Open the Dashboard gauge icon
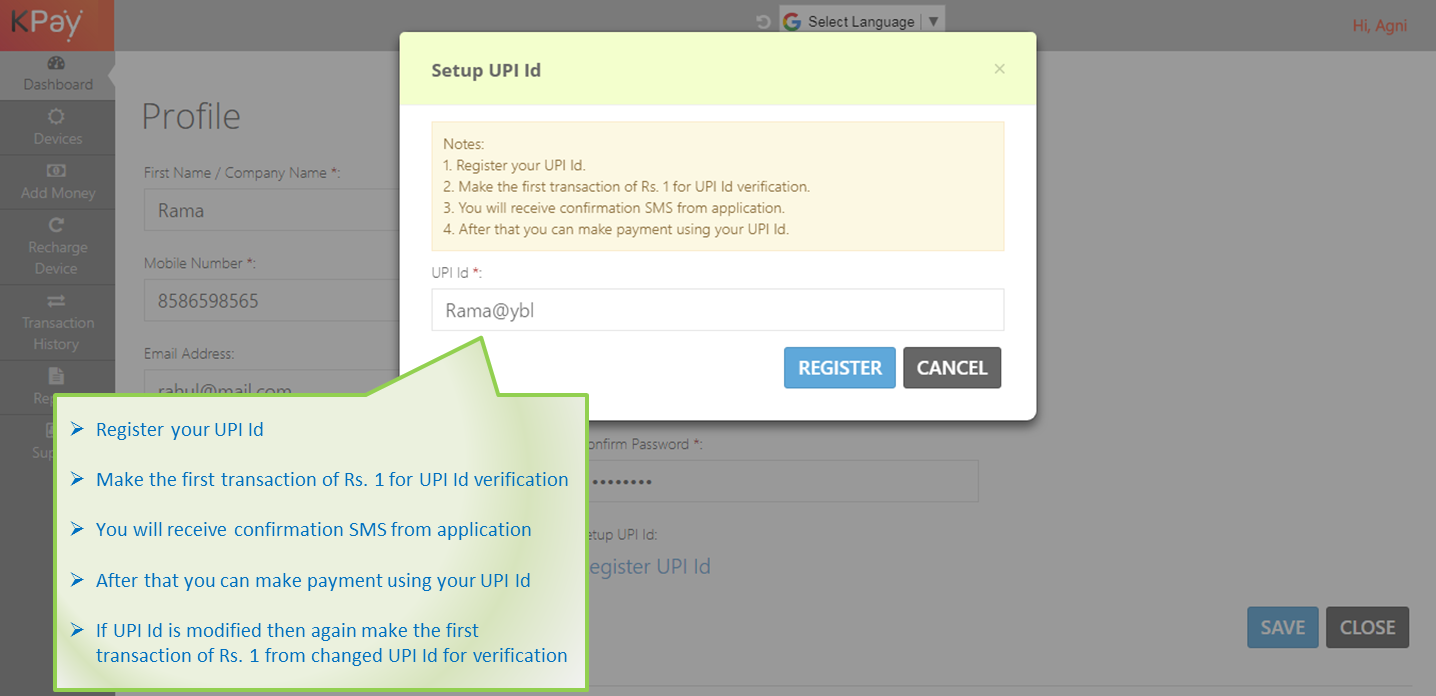The image size is (1436, 696). [57, 63]
